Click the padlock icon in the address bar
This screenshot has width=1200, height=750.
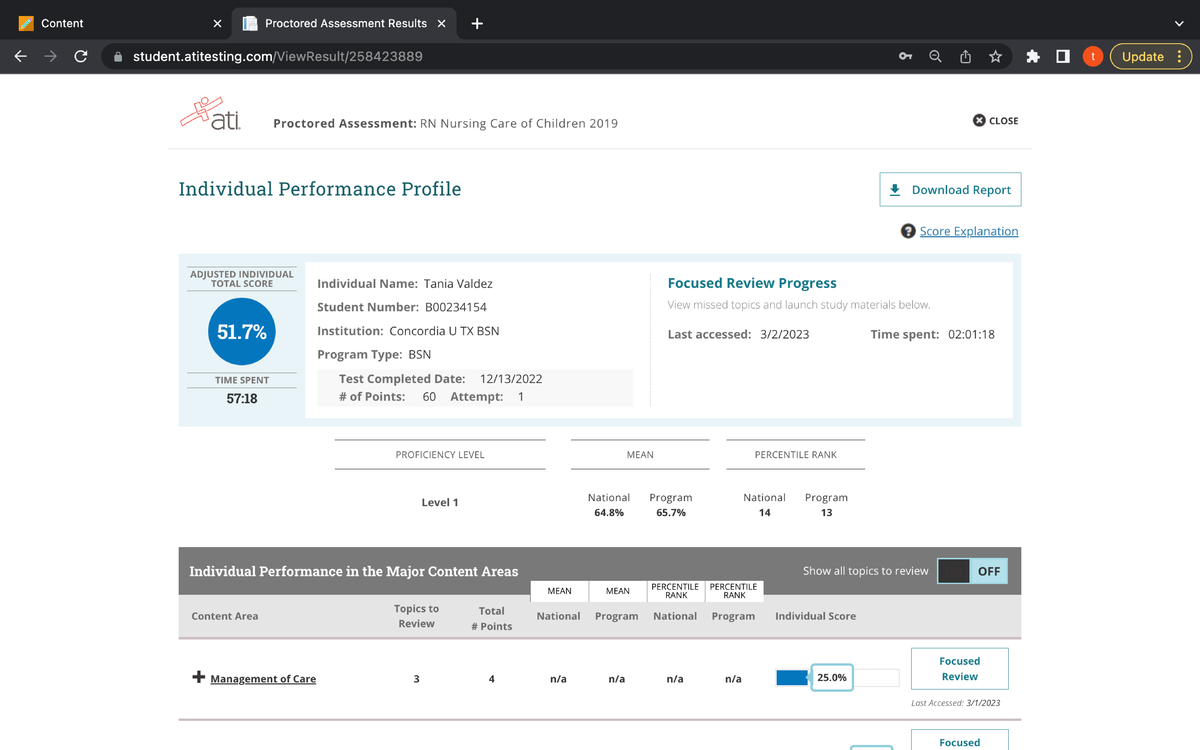tap(118, 56)
